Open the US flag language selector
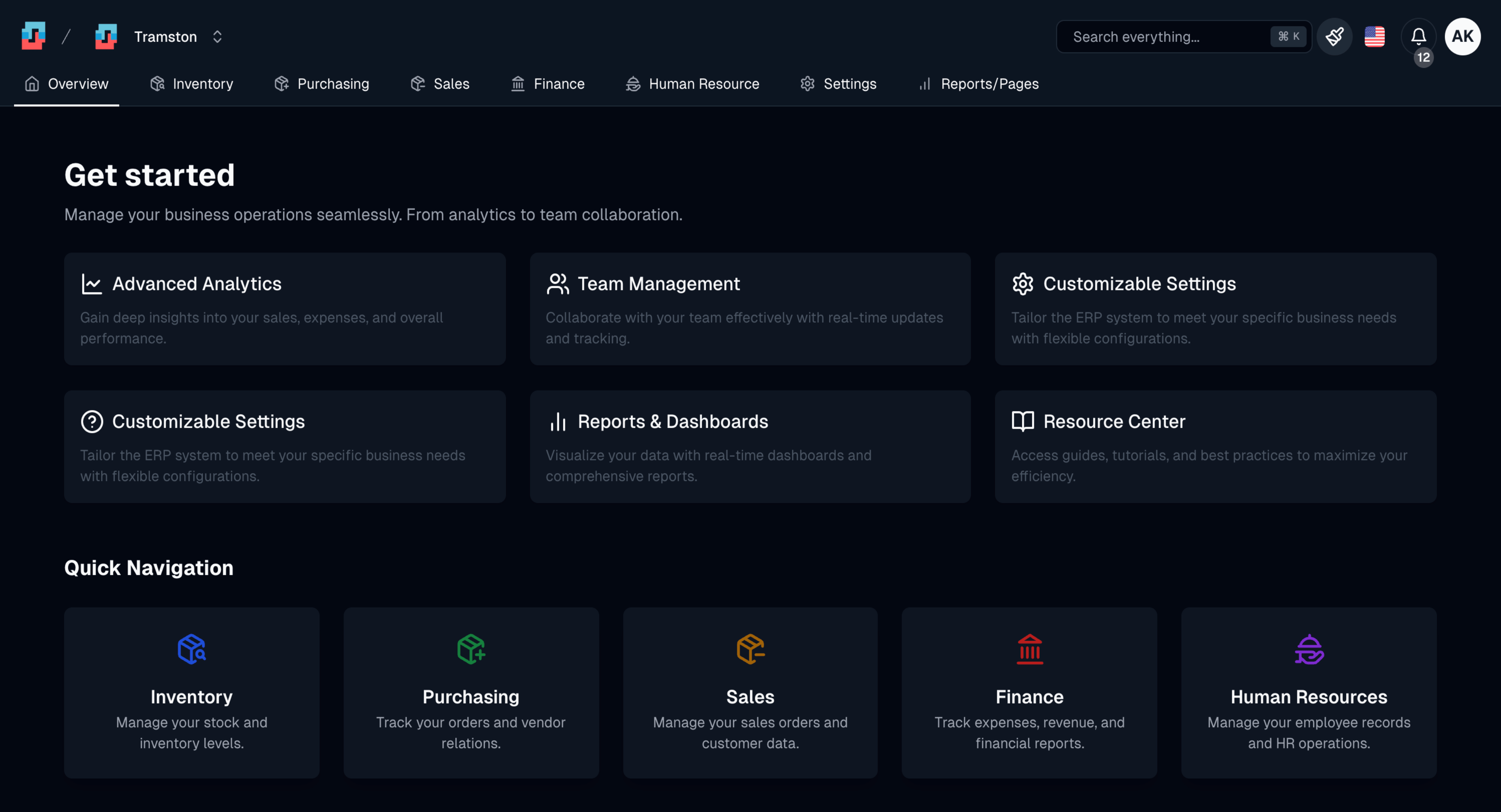 pos(1375,37)
